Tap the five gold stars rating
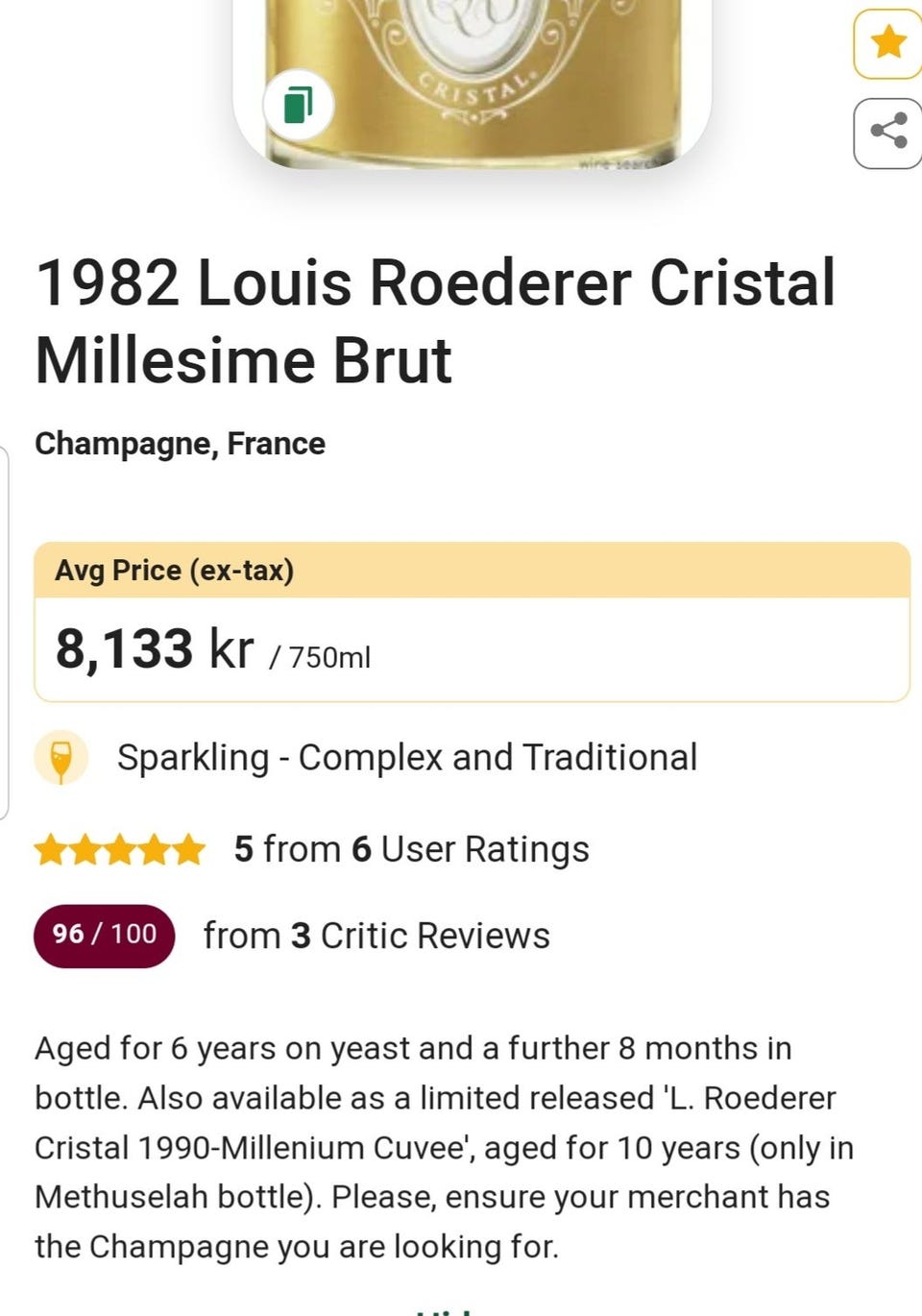Viewport: 922px width, 1316px height. pos(120,850)
